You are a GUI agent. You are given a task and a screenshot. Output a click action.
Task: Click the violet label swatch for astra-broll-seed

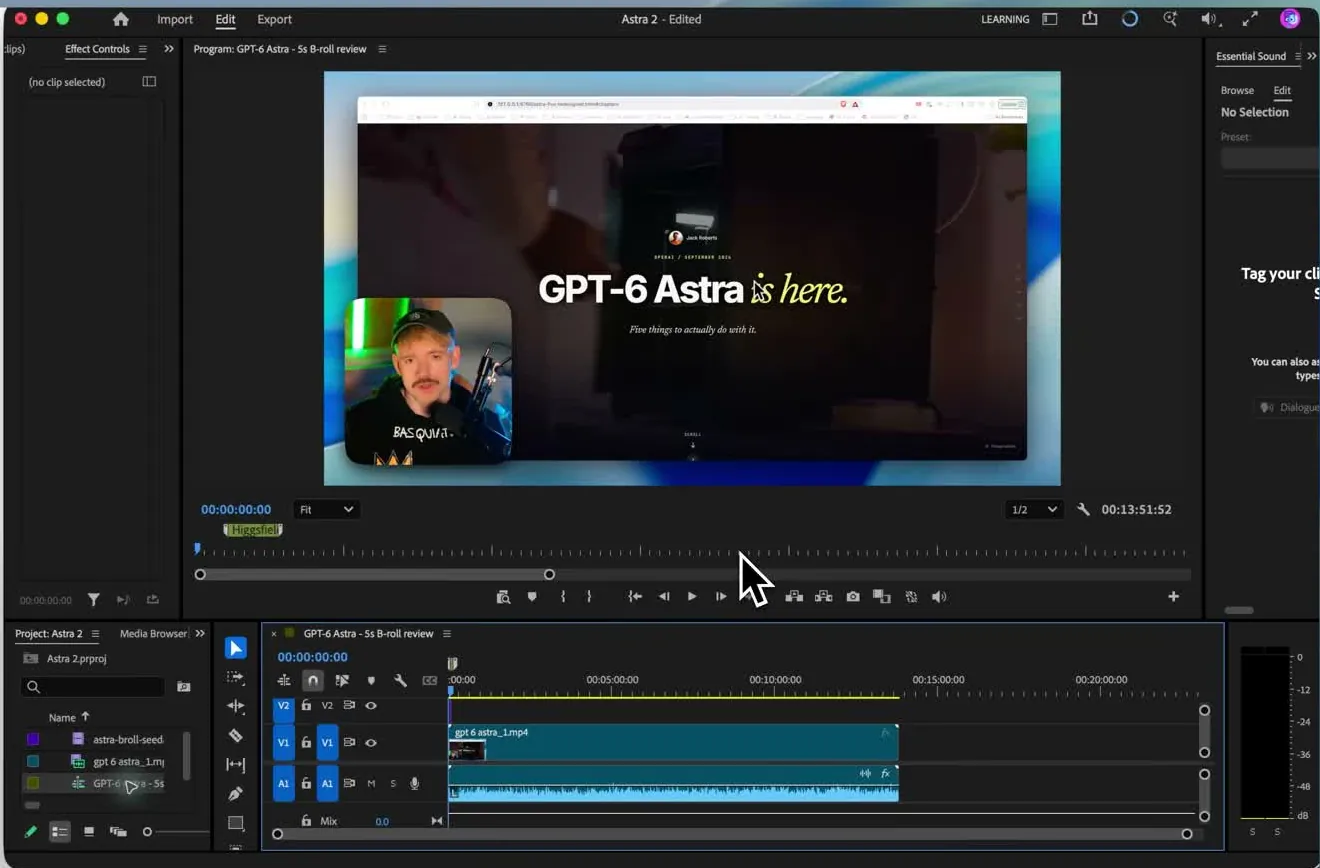33,739
